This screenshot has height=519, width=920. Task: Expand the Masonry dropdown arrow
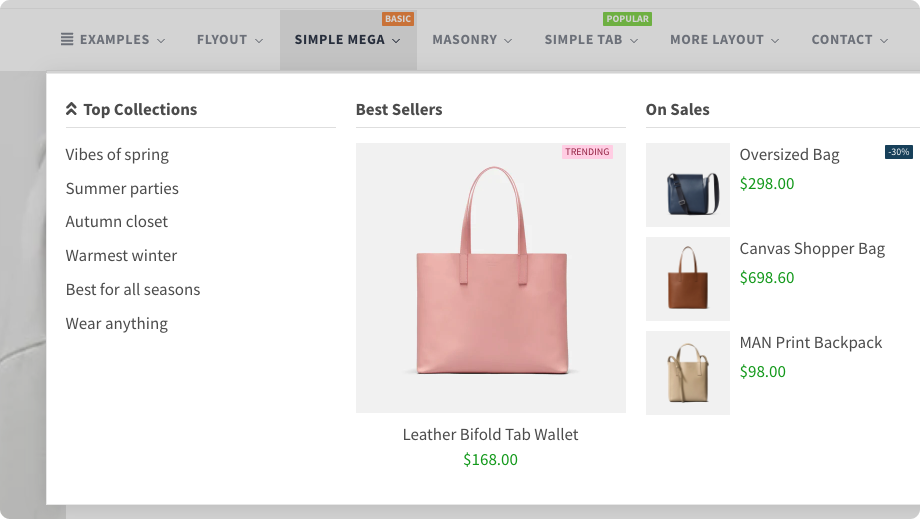pyautogui.click(x=508, y=41)
